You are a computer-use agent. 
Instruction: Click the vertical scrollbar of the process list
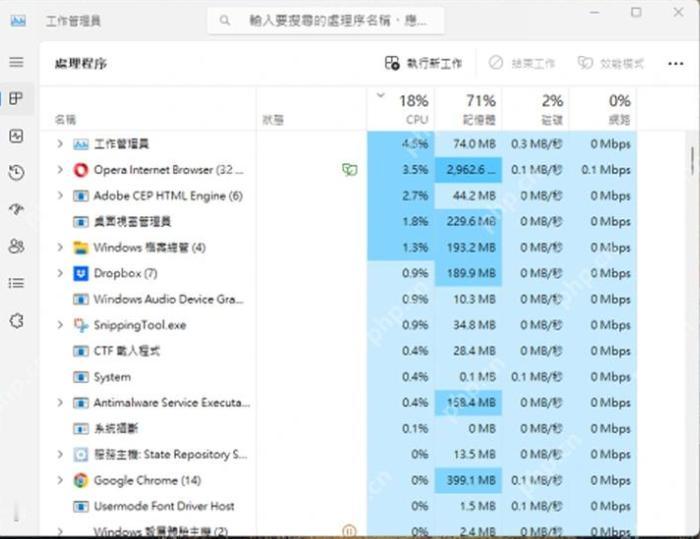click(692, 162)
